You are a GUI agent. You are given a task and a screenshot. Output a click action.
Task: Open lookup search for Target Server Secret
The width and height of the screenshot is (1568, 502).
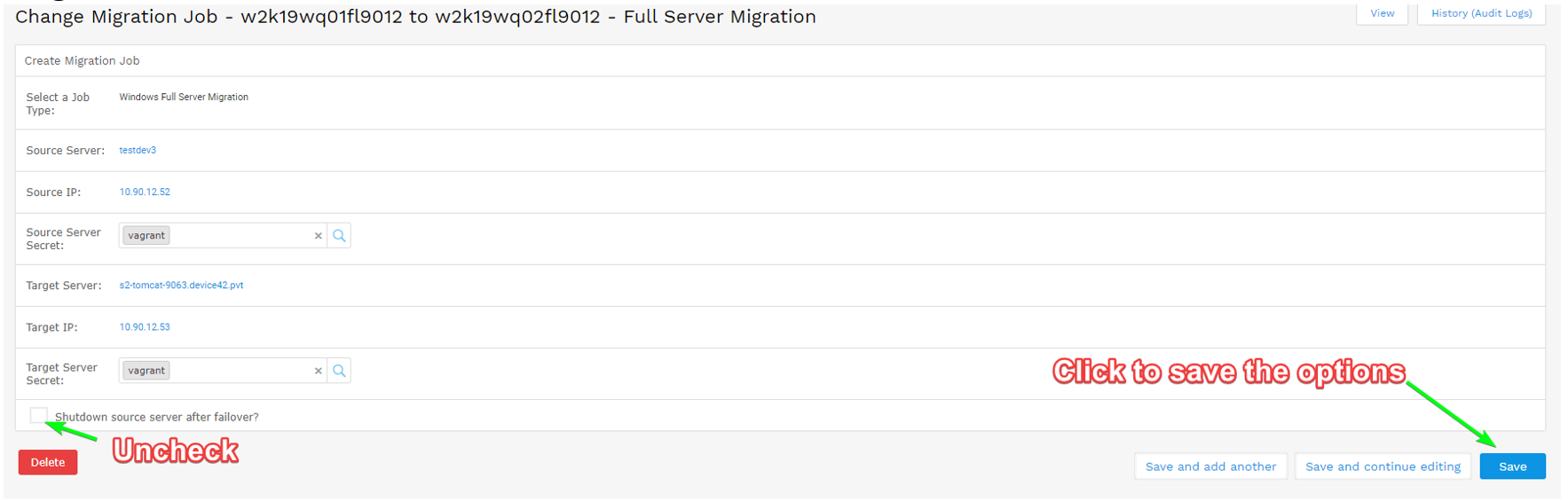[339, 371]
